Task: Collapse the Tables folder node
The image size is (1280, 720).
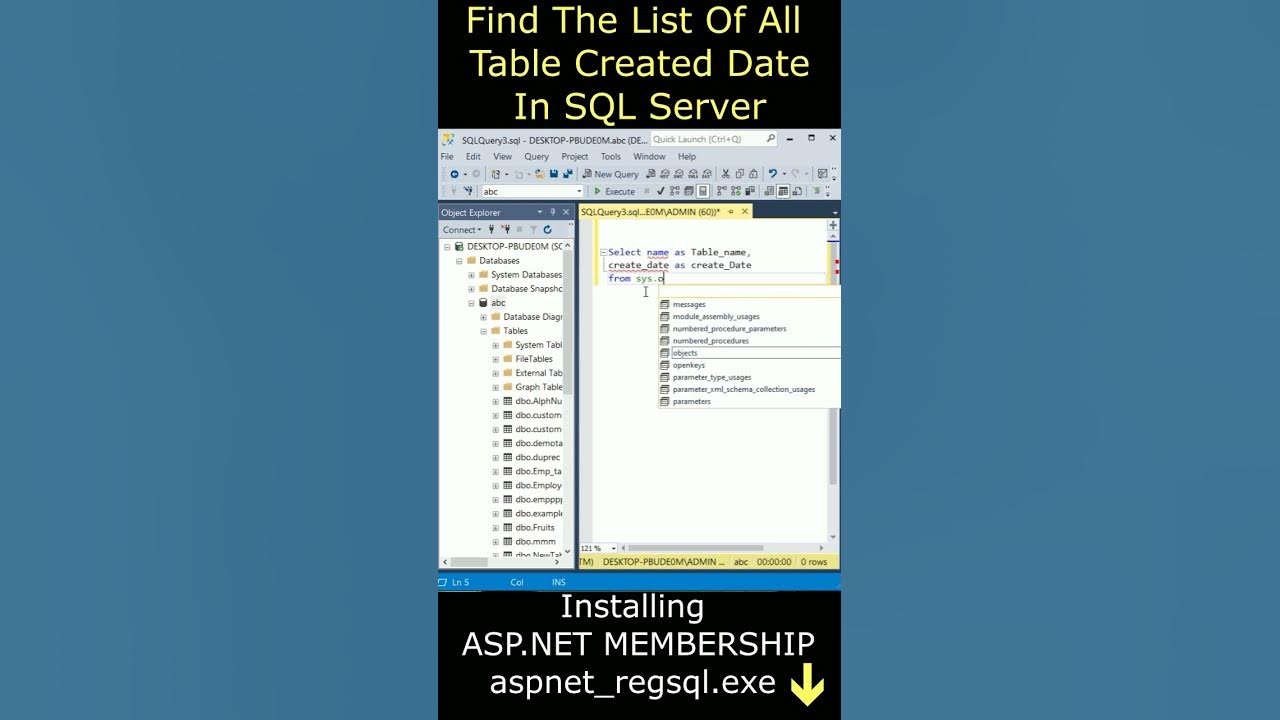Action: pyautogui.click(x=483, y=331)
